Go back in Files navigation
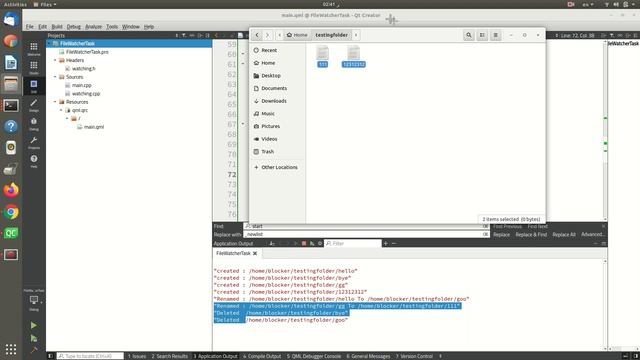Screen dimensions: 640x360 tap(257, 35)
